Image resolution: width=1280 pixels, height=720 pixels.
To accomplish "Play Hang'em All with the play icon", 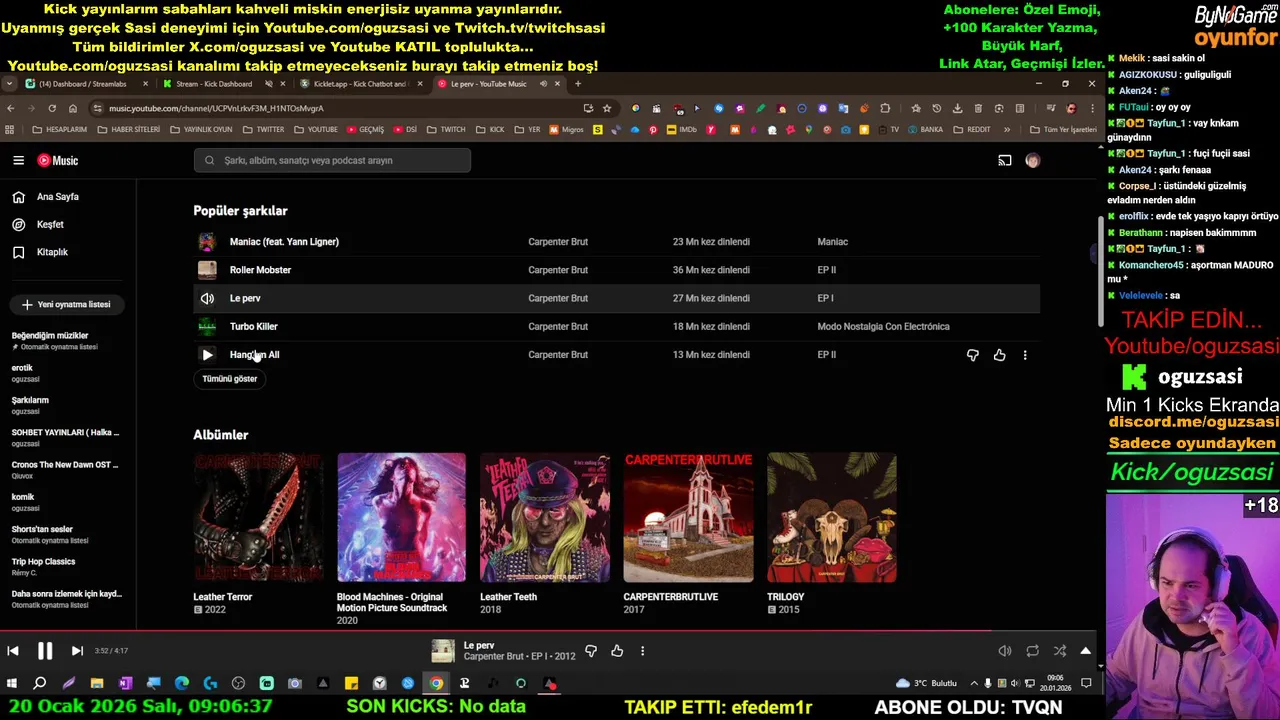I will [207, 355].
